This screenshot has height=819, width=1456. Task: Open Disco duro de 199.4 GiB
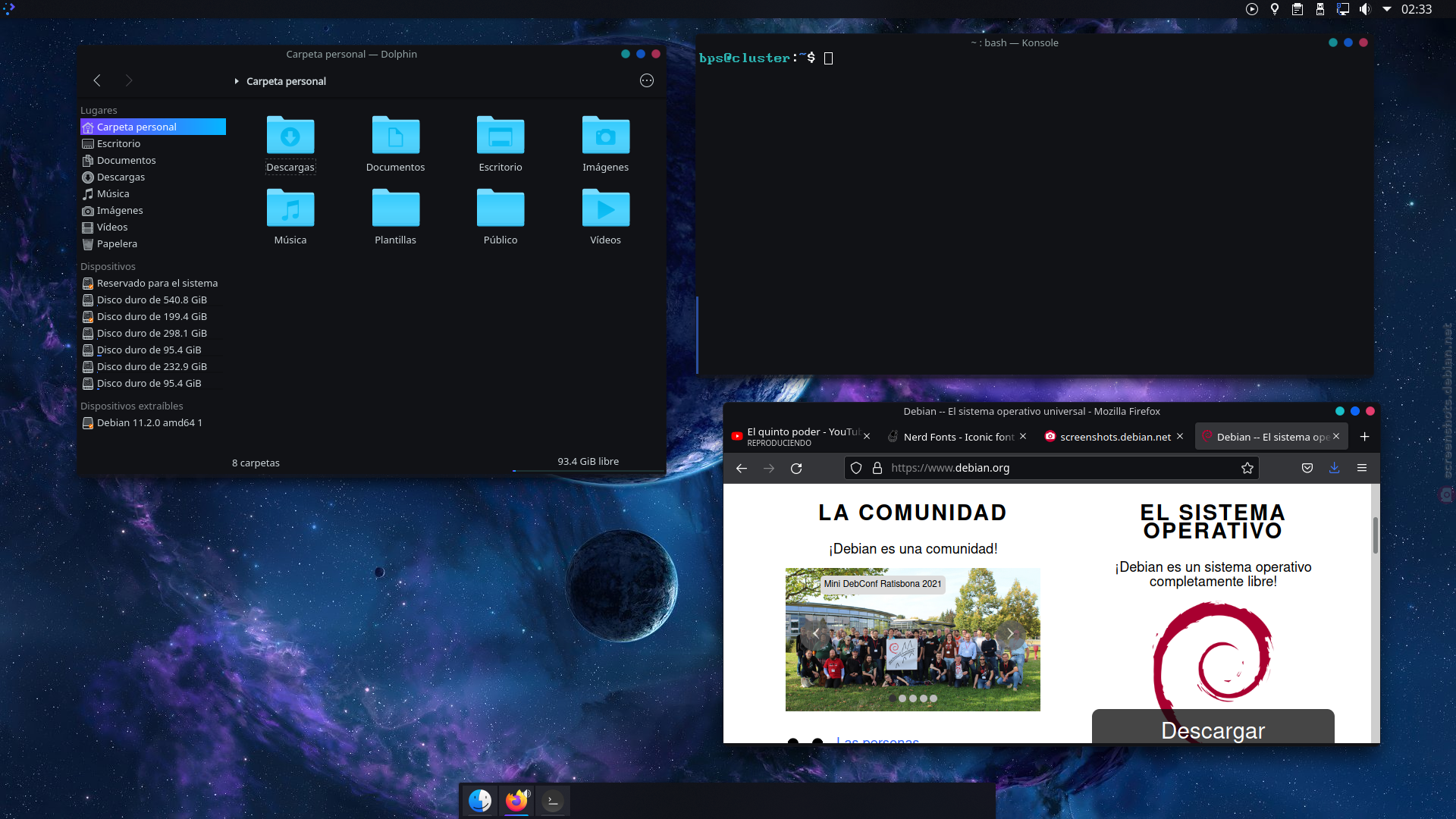coord(153,316)
